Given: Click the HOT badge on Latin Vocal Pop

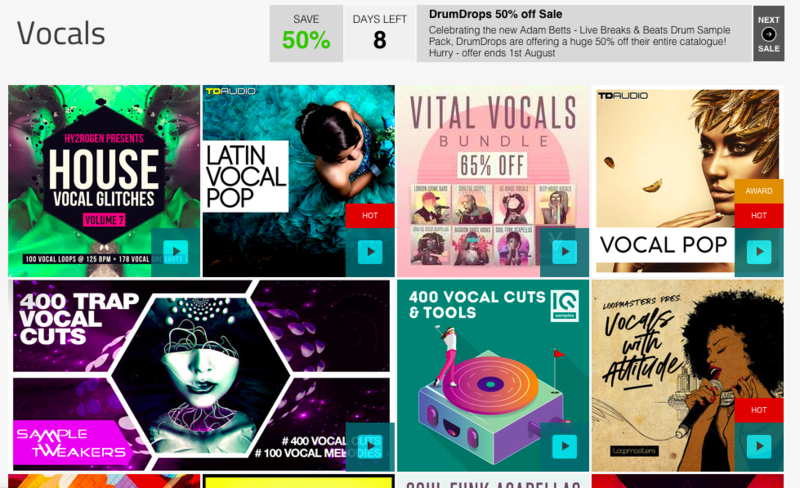Looking at the screenshot, I should pos(370,215).
